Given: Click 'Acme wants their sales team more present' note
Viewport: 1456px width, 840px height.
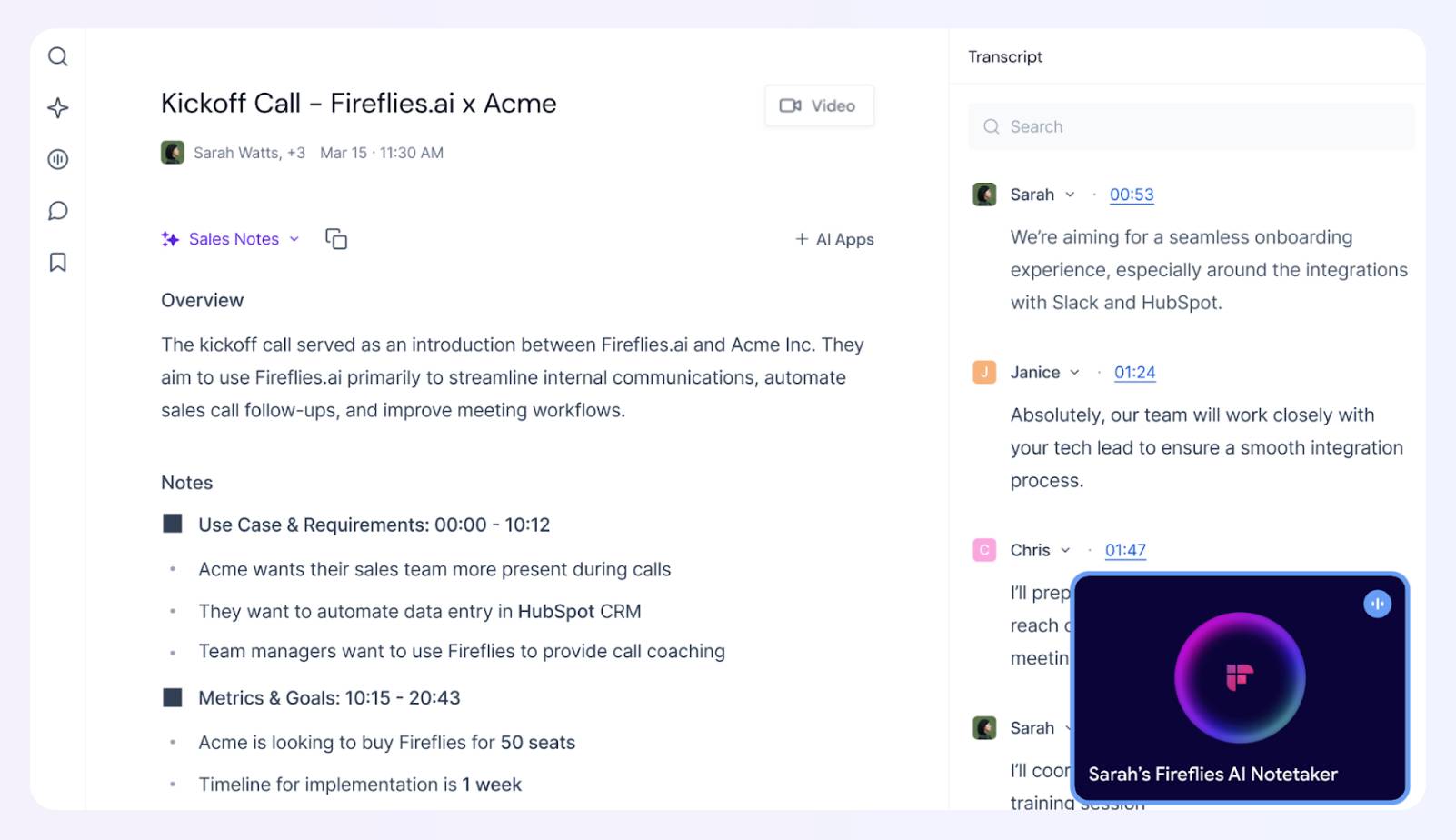Looking at the screenshot, I should click(x=434, y=570).
